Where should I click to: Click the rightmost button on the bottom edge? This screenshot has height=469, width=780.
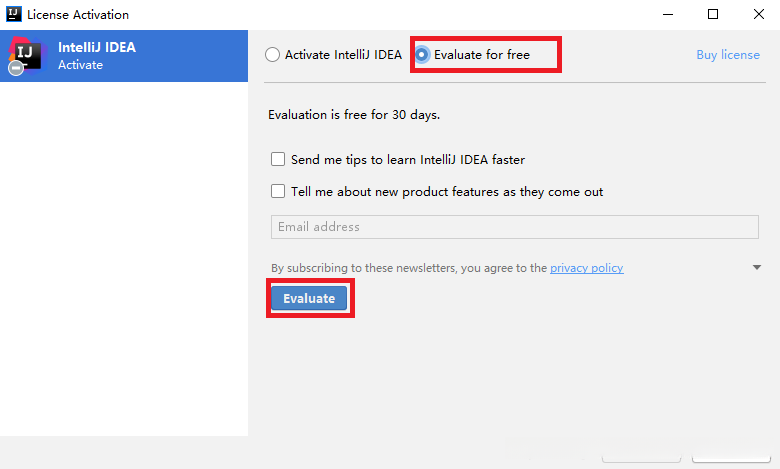pyautogui.click(x=731, y=461)
